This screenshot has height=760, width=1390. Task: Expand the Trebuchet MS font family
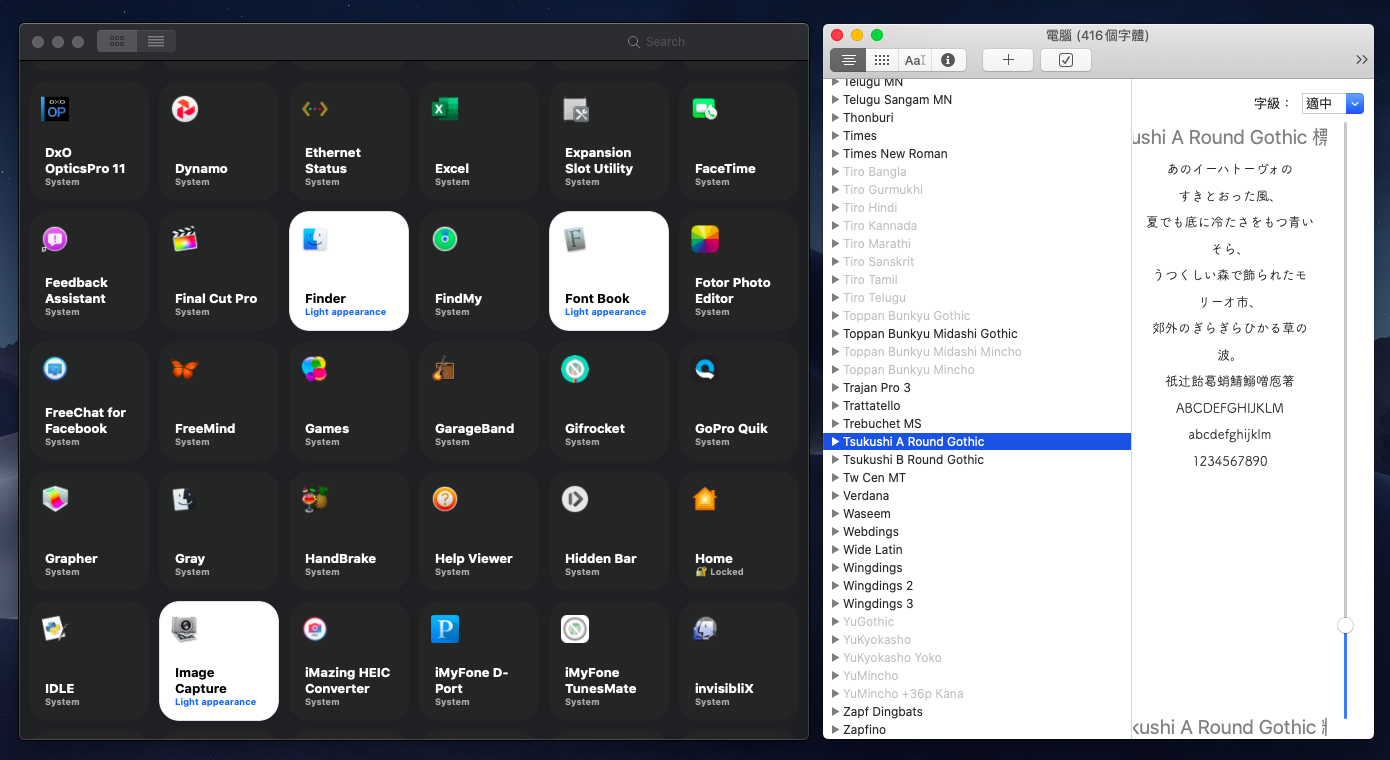tap(835, 424)
